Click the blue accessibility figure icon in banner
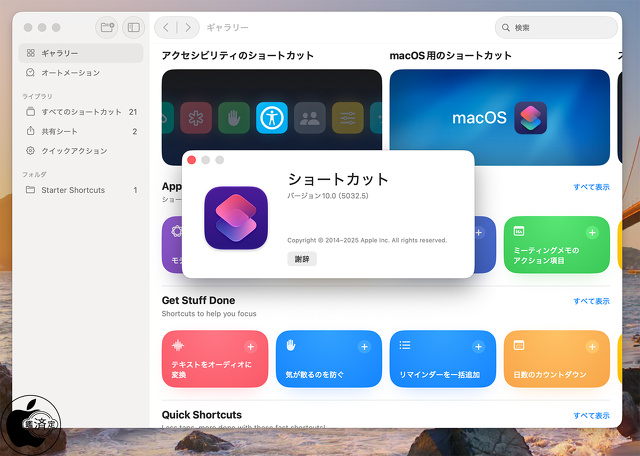 (x=272, y=118)
